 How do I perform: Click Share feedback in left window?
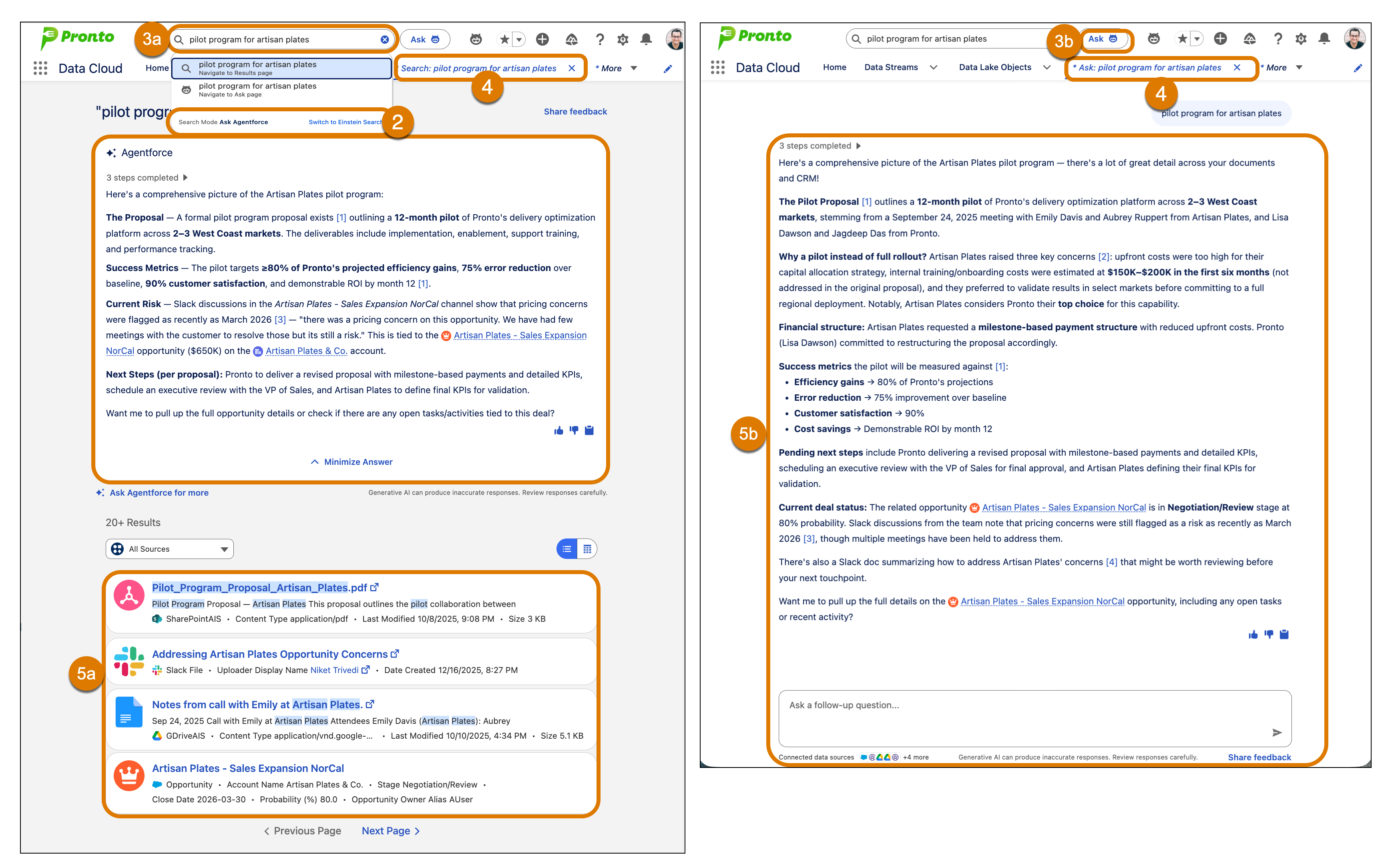coord(575,112)
